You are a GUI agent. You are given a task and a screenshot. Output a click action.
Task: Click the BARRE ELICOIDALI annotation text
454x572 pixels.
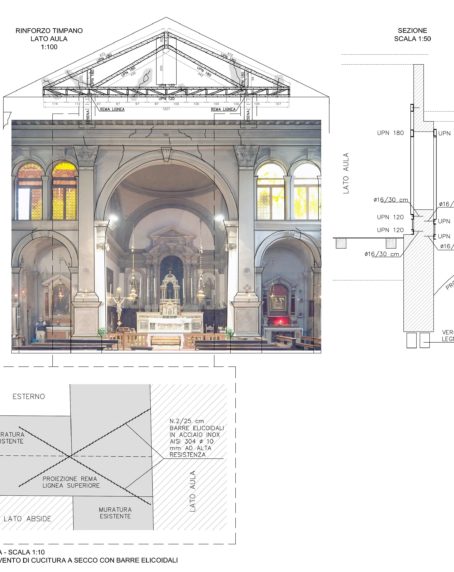click(197, 438)
